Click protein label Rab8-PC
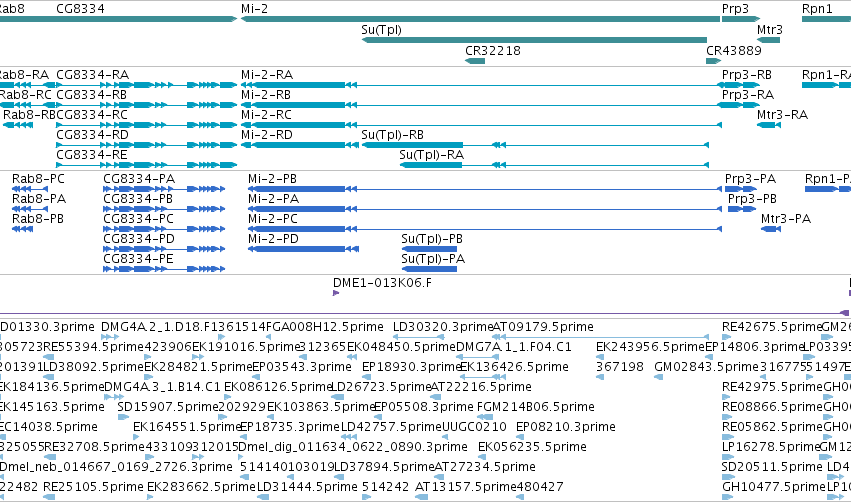The height and width of the screenshot is (502, 851). click(x=38, y=179)
